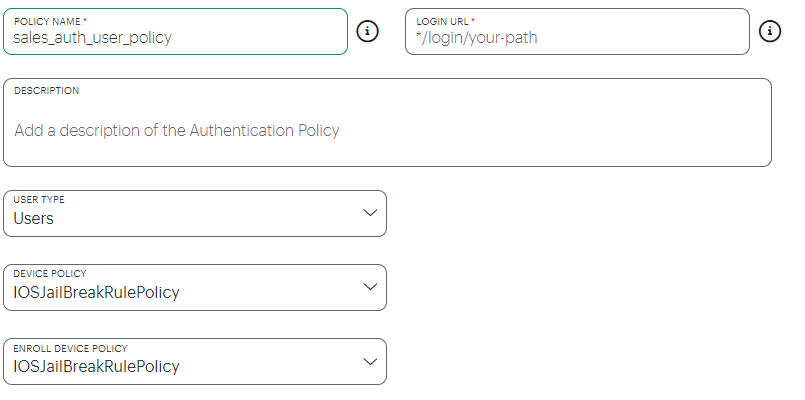
Task: Click into the Login URL field
Action: pyautogui.click(x=578, y=31)
